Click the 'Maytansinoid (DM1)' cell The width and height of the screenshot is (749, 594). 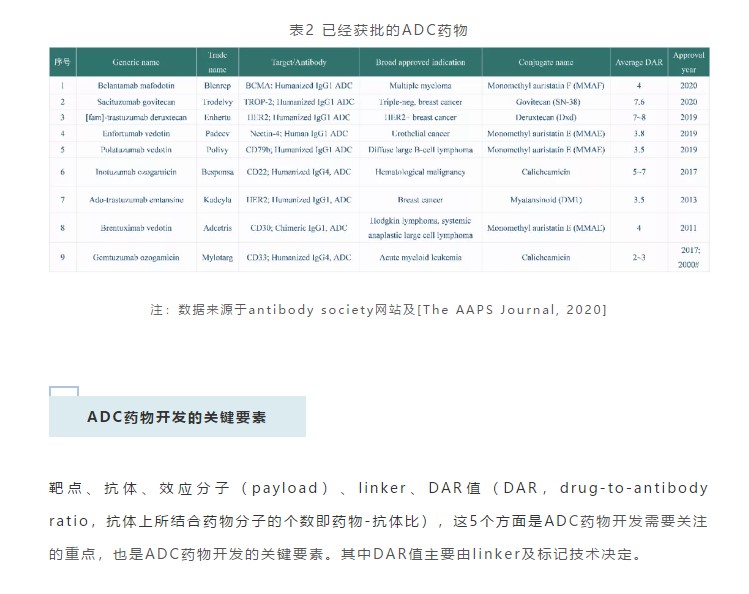coord(546,200)
